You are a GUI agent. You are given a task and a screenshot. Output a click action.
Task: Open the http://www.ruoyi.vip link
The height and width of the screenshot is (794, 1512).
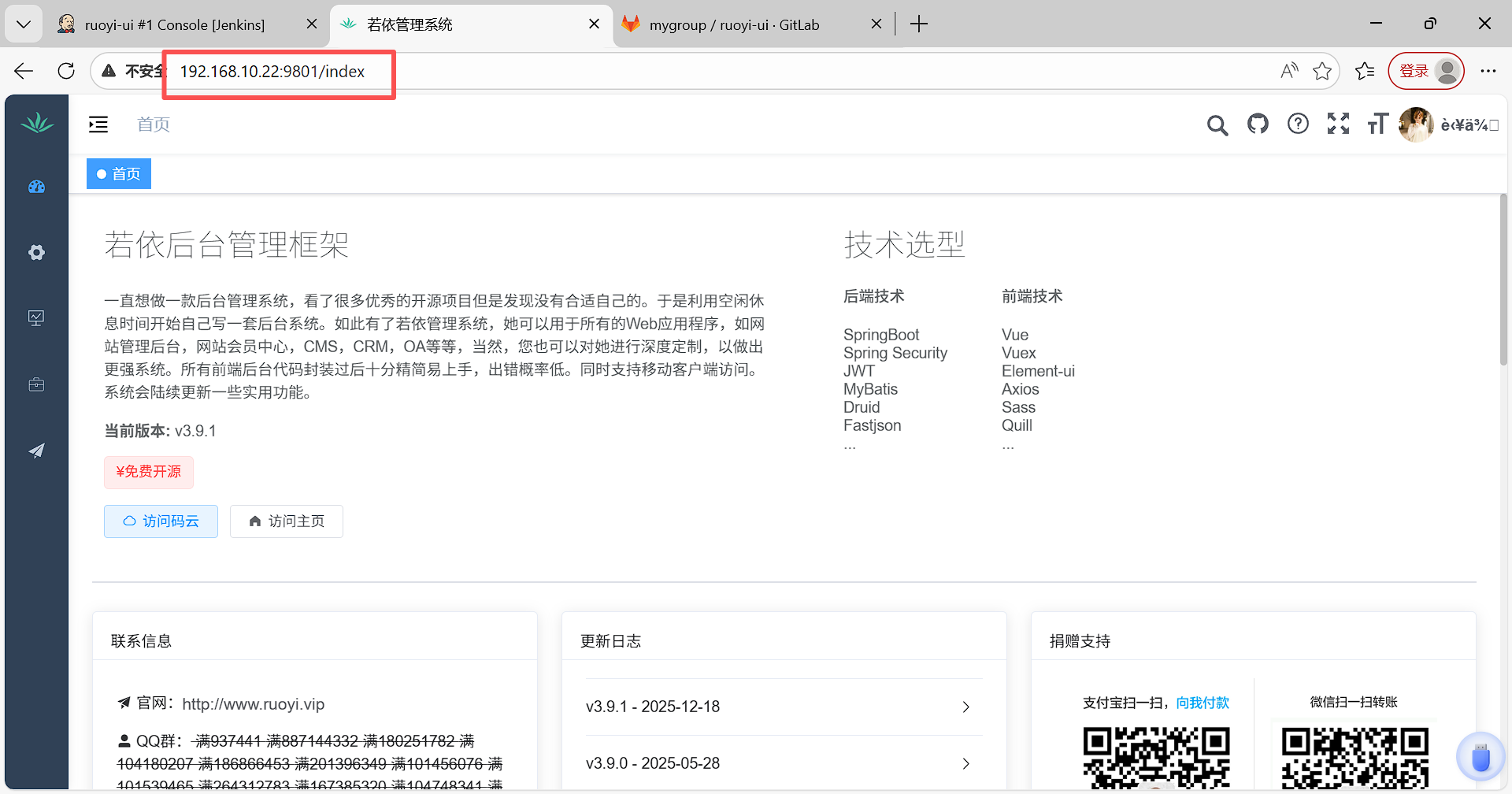pyautogui.click(x=254, y=704)
